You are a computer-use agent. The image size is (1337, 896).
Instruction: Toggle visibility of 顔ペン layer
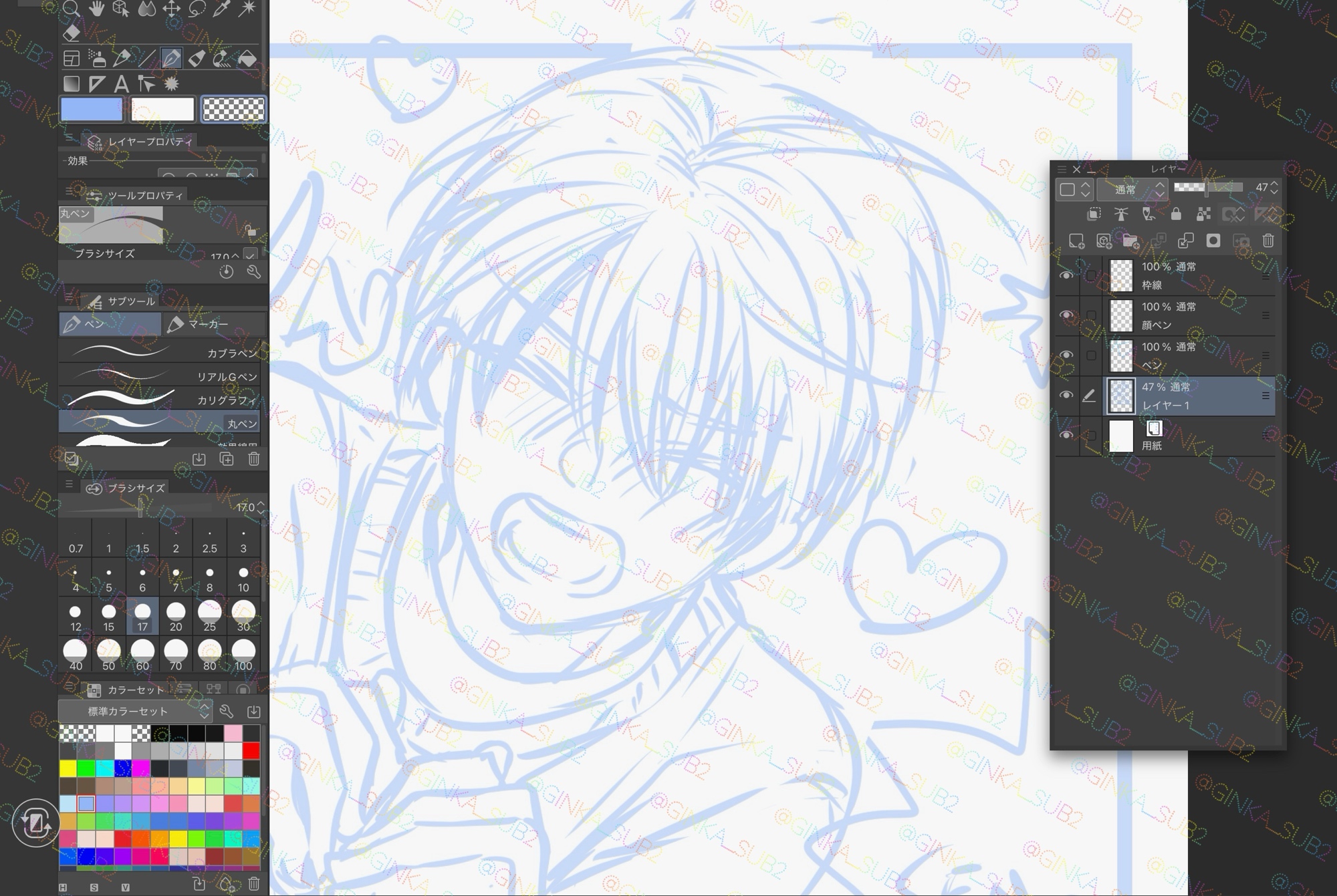[1066, 315]
